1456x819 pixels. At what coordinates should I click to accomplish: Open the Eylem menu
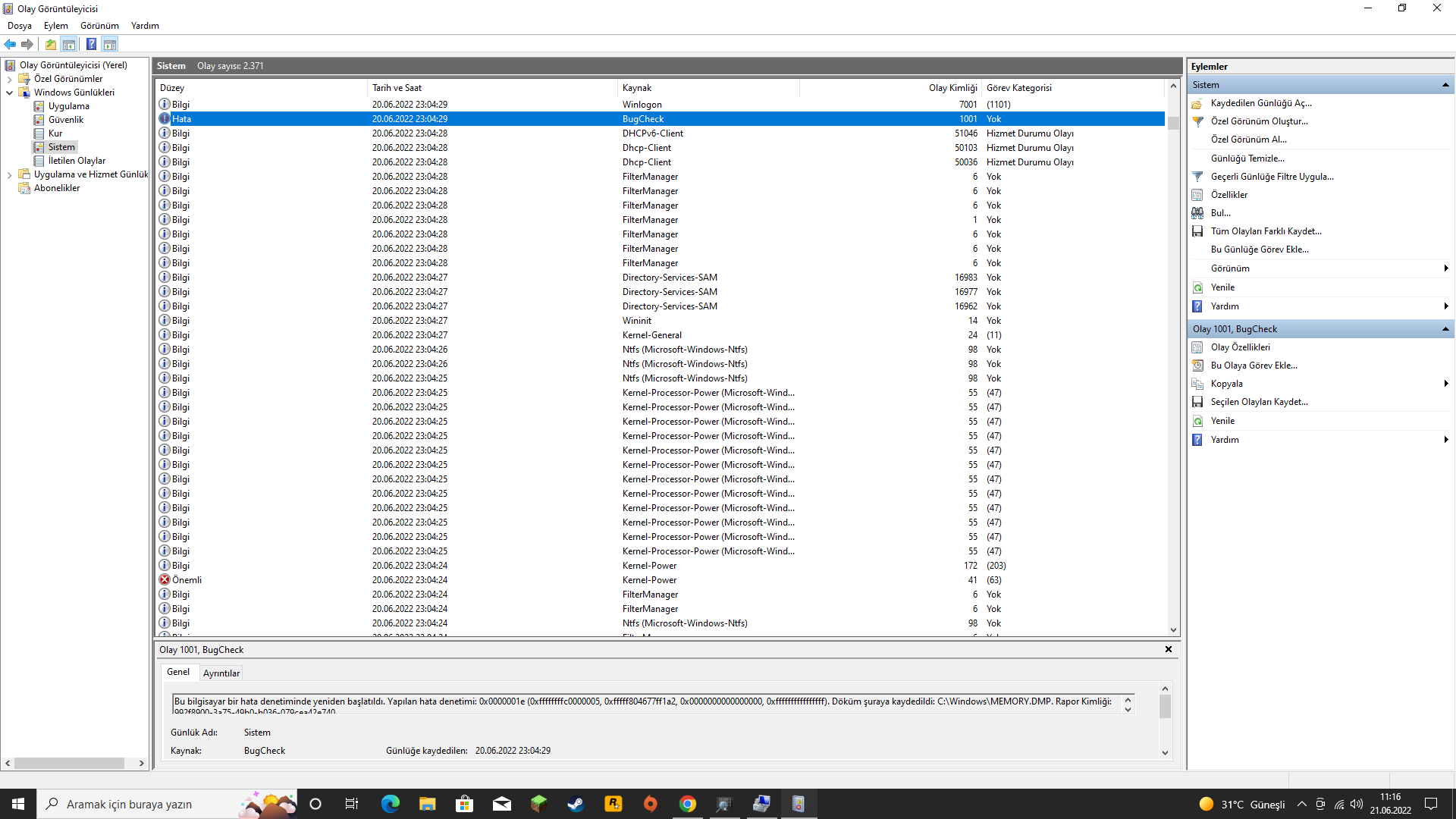[55, 25]
